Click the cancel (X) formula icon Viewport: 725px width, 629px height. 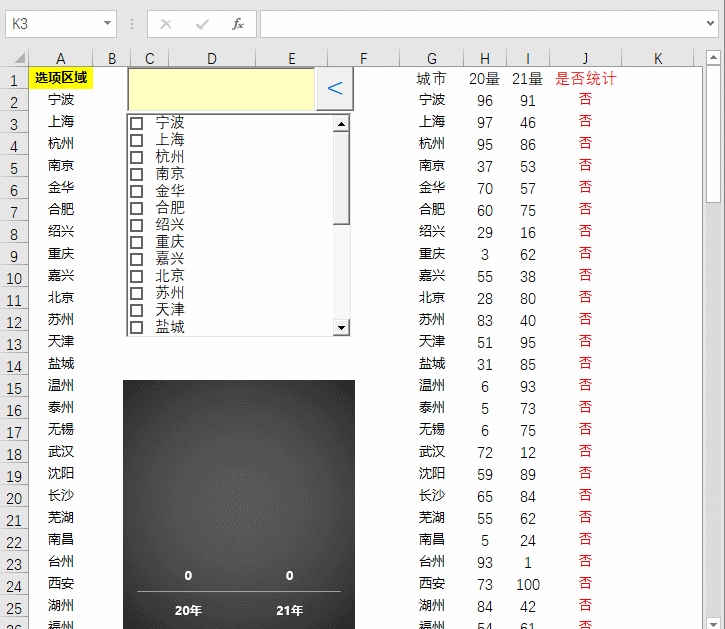point(166,24)
